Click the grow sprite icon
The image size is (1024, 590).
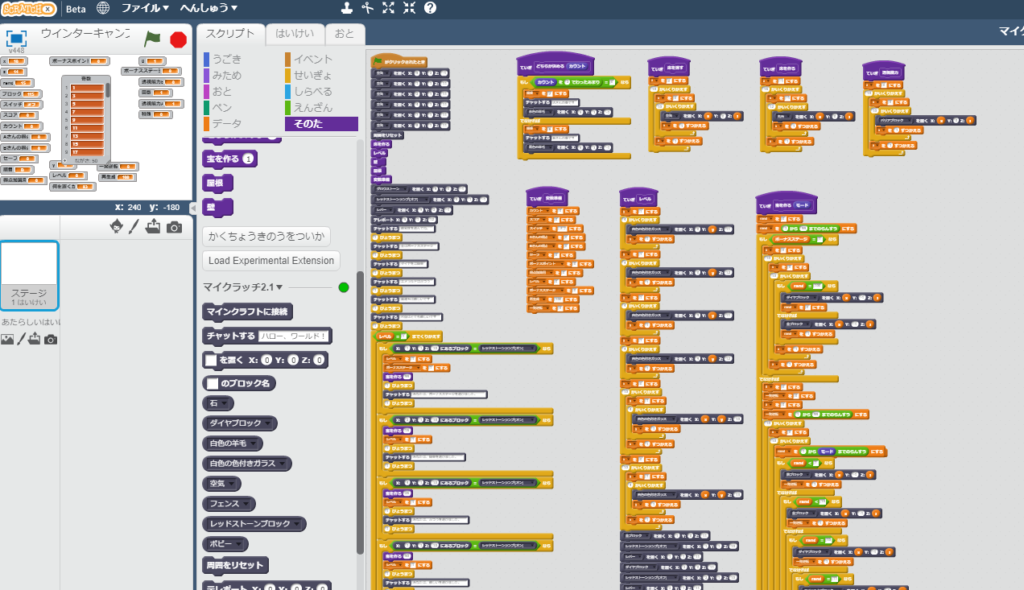(388, 8)
